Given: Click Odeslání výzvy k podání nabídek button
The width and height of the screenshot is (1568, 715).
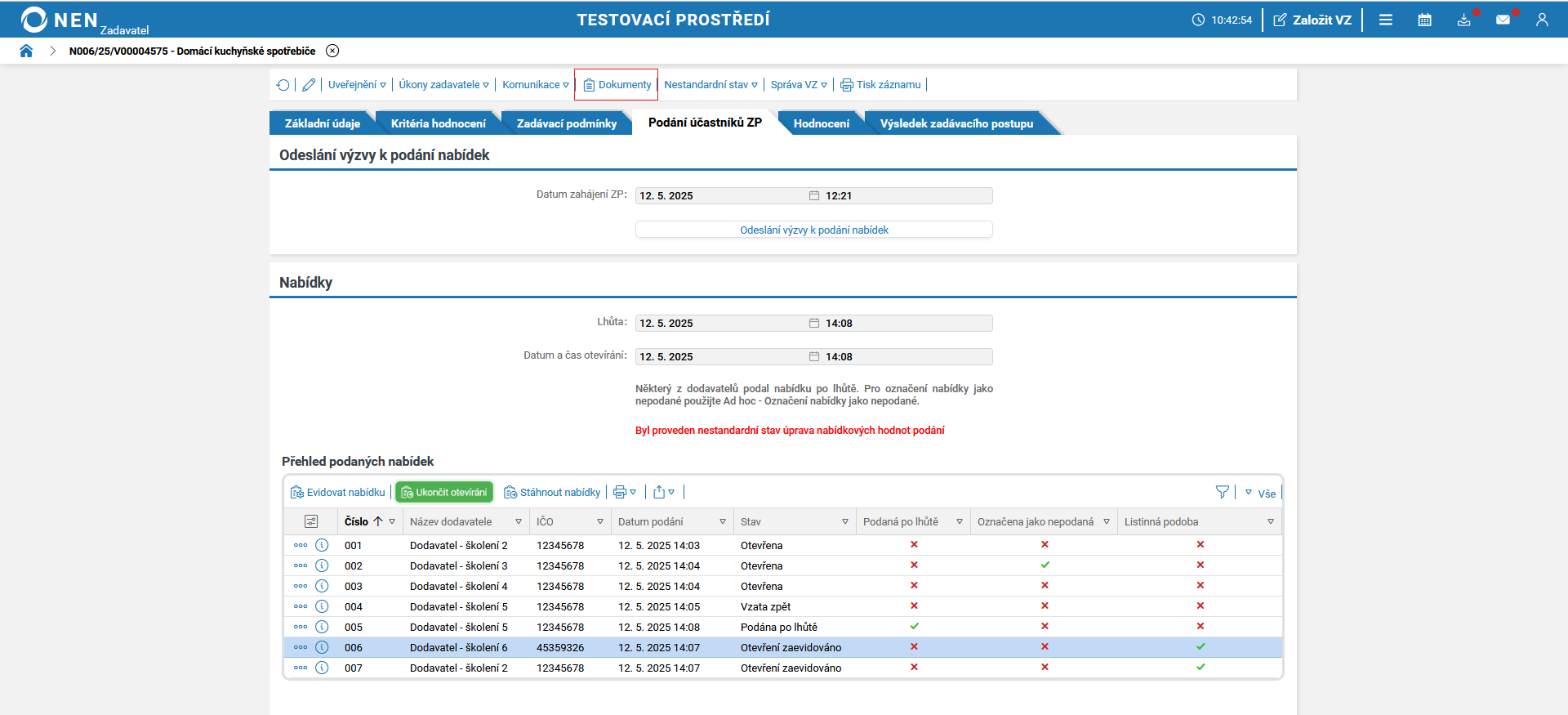Looking at the screenshot, I should (813, 230).
